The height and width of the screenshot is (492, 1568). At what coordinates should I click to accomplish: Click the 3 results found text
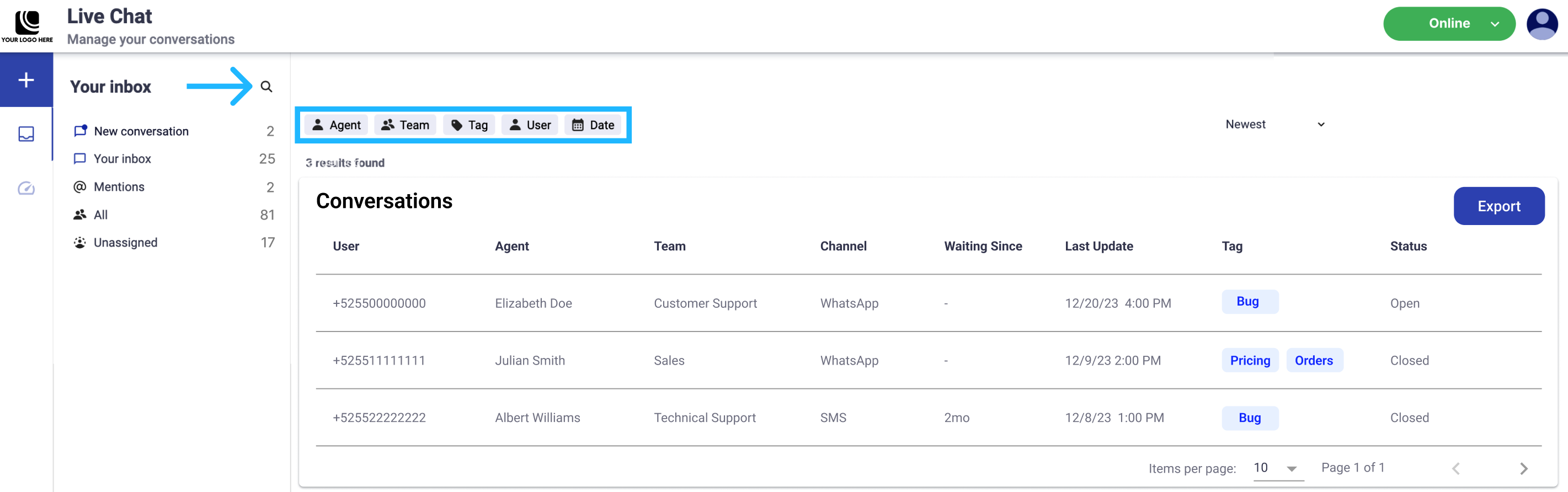[344, 162]
